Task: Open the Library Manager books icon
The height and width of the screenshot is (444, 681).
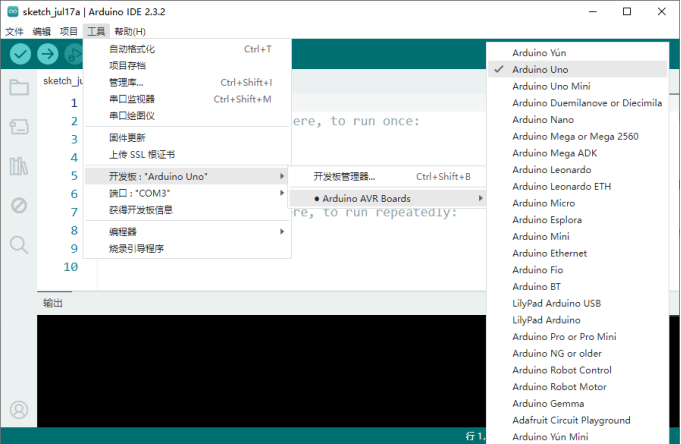Action: coord(19,166)
